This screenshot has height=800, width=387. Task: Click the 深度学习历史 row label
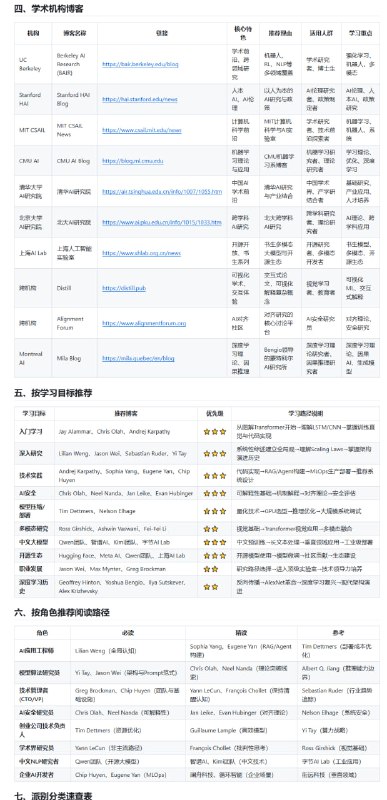(x=33, y=587)
